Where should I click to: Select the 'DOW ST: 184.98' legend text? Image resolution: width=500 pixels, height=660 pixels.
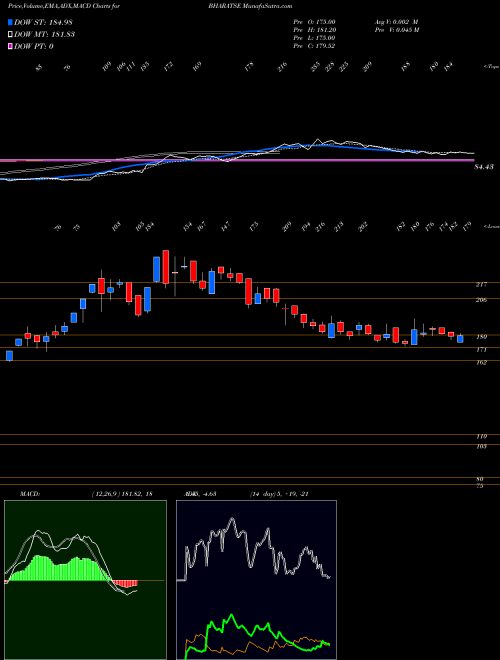pos(44,22)
